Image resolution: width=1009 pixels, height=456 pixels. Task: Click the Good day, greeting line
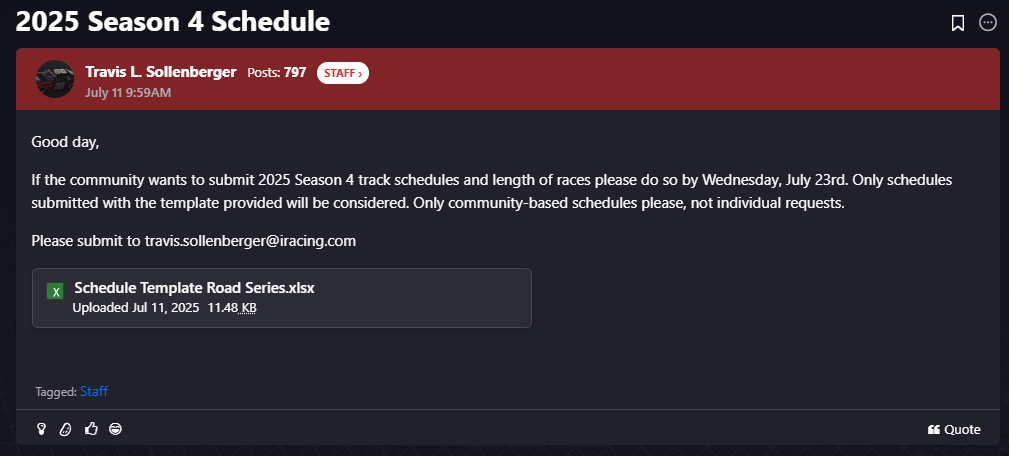(65, 142)
